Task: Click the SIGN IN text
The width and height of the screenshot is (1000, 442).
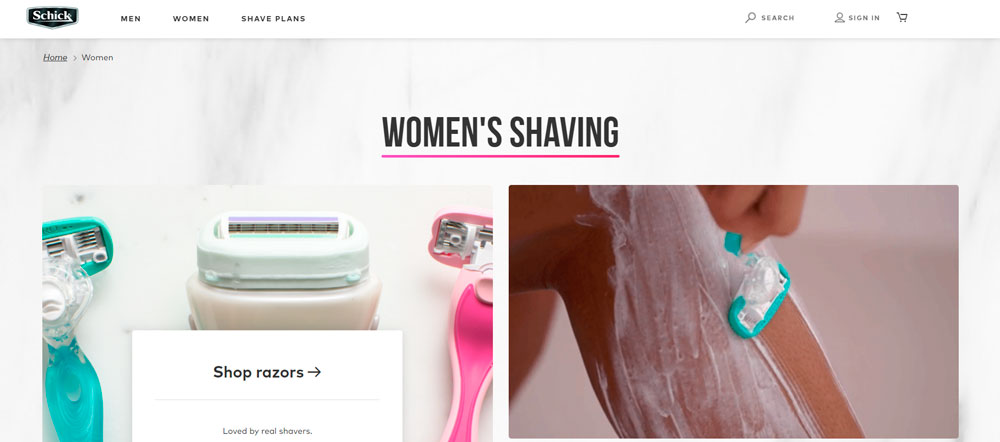Action: [x=864, y=18]
